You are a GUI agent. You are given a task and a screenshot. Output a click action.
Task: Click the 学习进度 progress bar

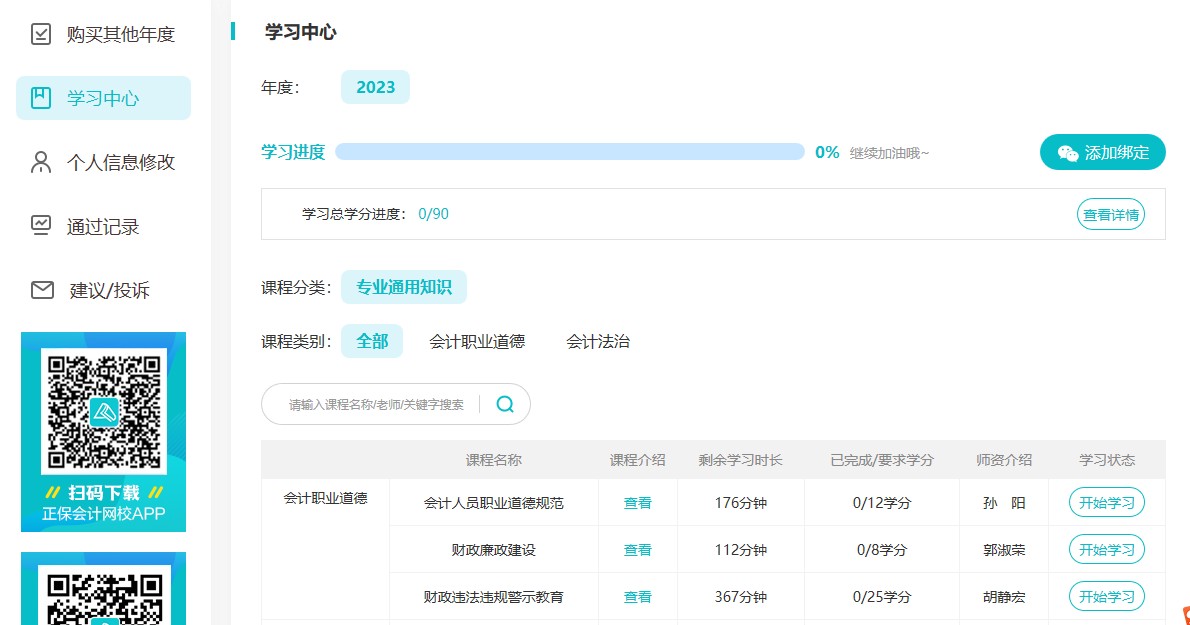(x=569, y=152)
